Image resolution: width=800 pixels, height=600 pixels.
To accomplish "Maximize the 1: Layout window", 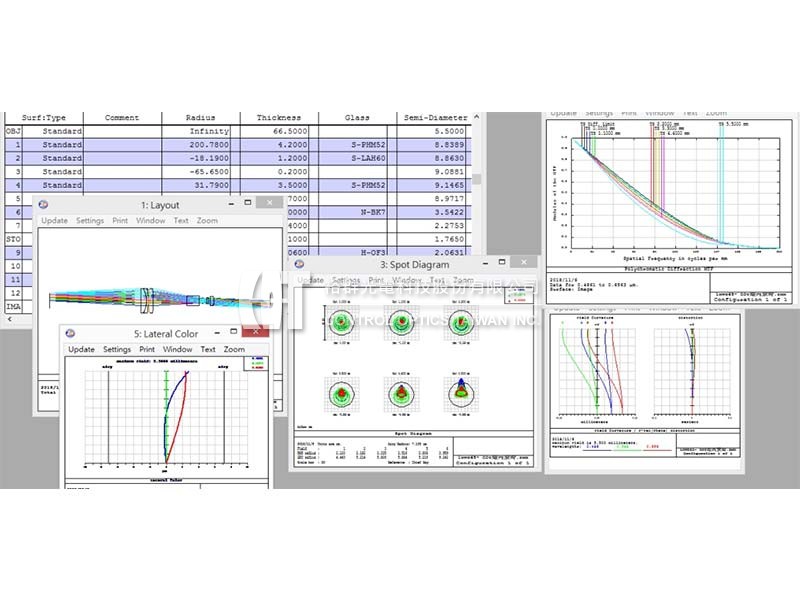I will 248,203.
